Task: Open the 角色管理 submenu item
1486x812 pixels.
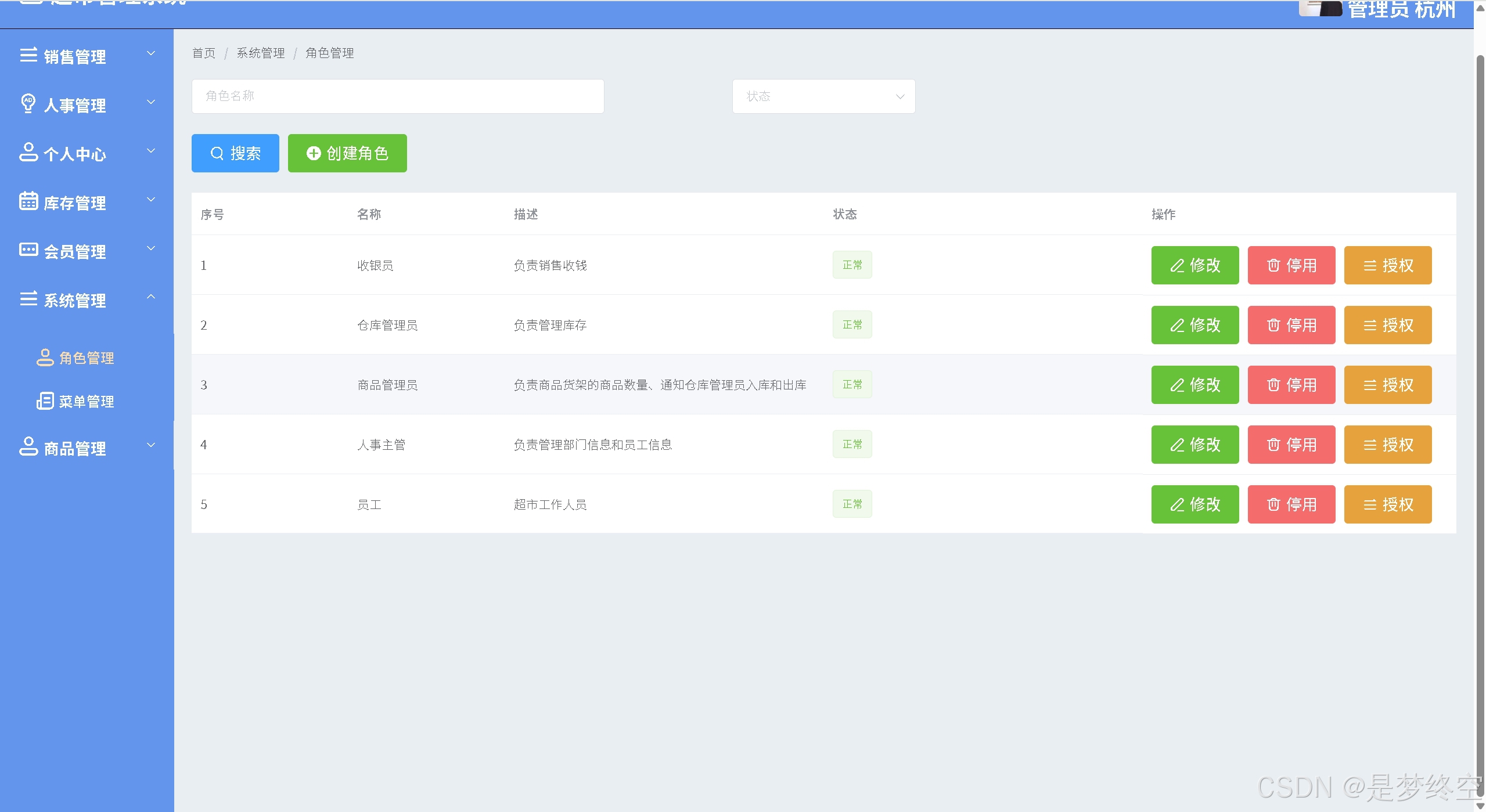Action: (x=87, y=358)
